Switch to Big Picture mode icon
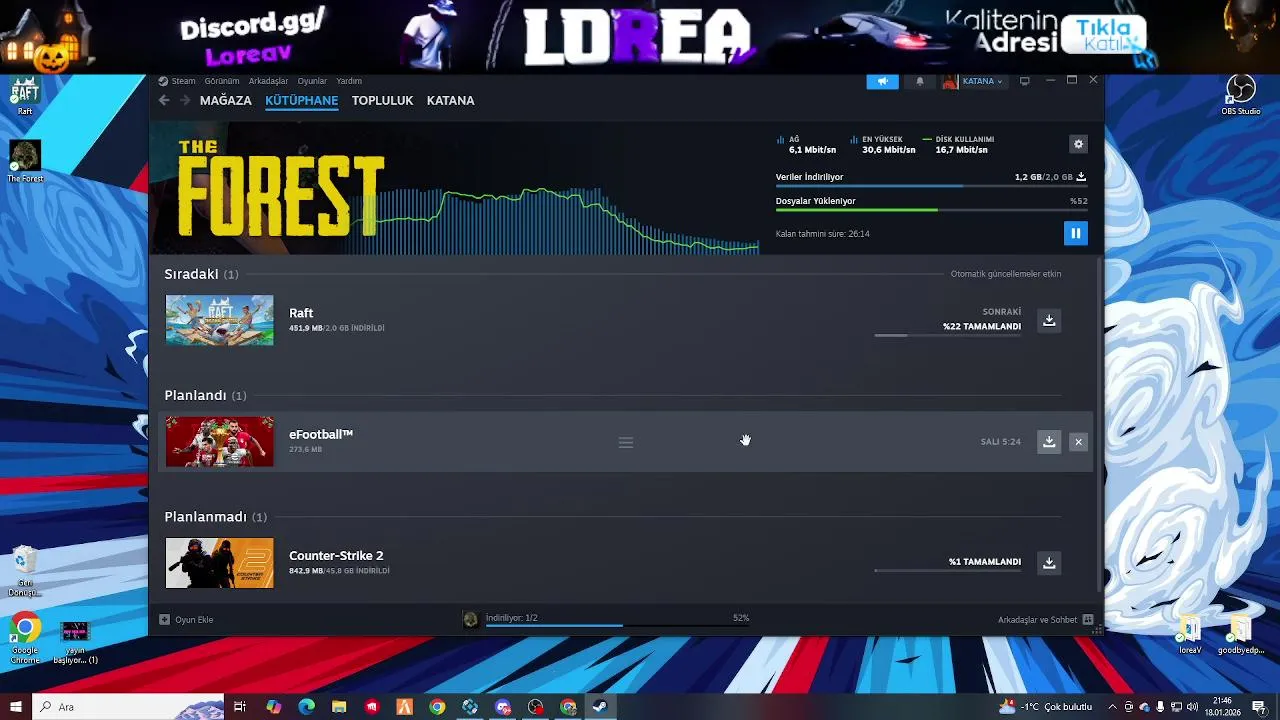This screenshot has height=720, width=1280. [1024, 81]
